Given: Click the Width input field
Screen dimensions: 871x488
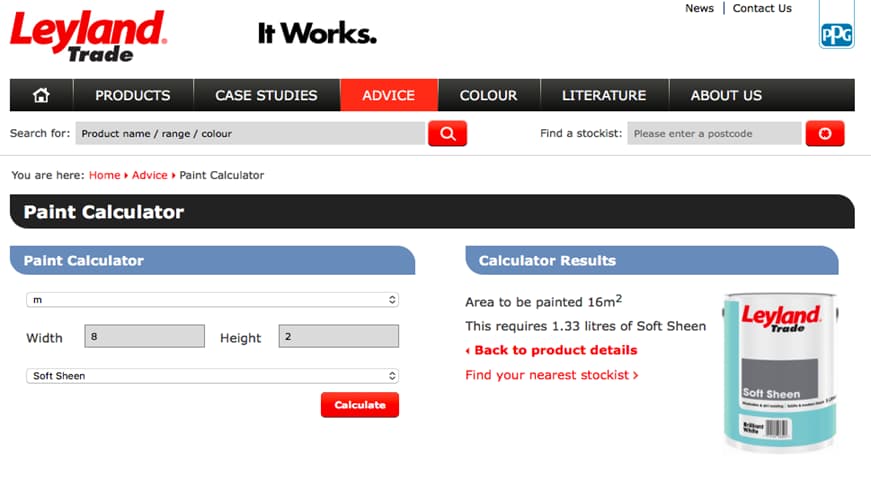Looking at the screenshot, I should [x=144, y=336].
